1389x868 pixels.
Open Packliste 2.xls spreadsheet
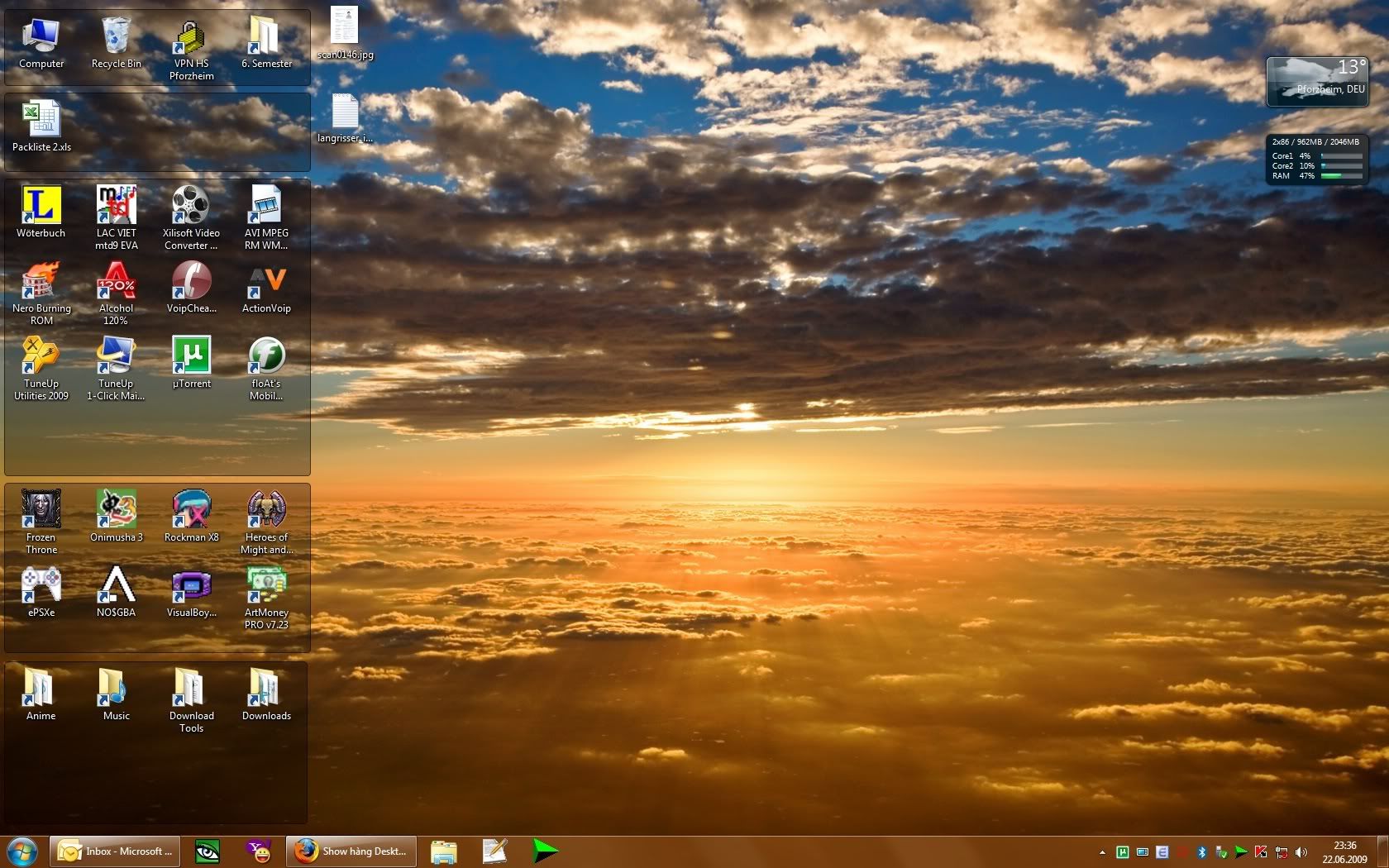(x=41, y=126)
